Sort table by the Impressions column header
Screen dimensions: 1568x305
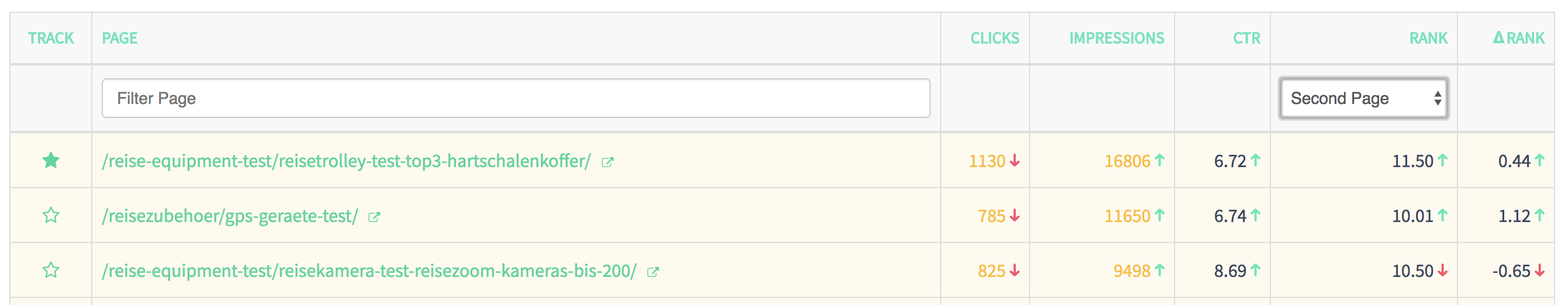(1116, 39)
